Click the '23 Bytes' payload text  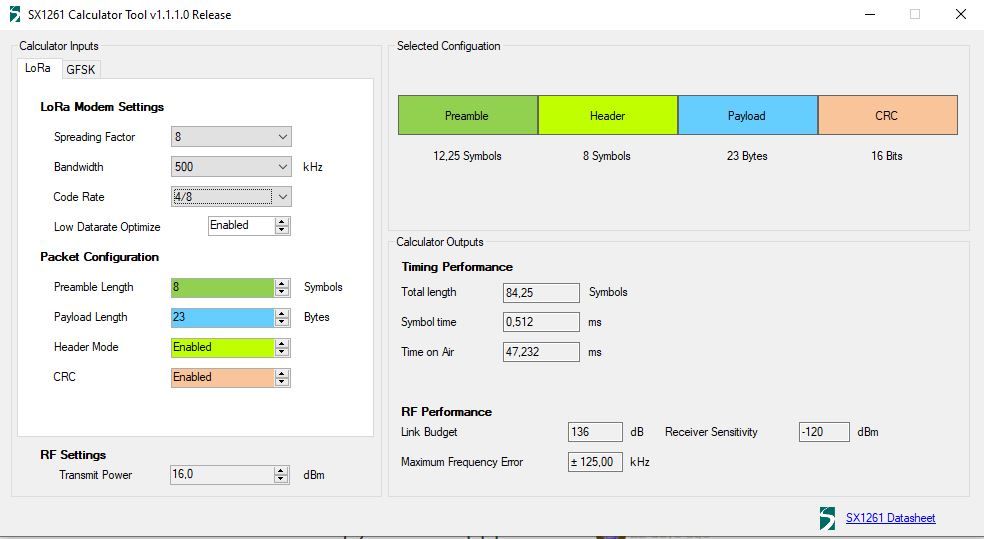click(747, 156)
